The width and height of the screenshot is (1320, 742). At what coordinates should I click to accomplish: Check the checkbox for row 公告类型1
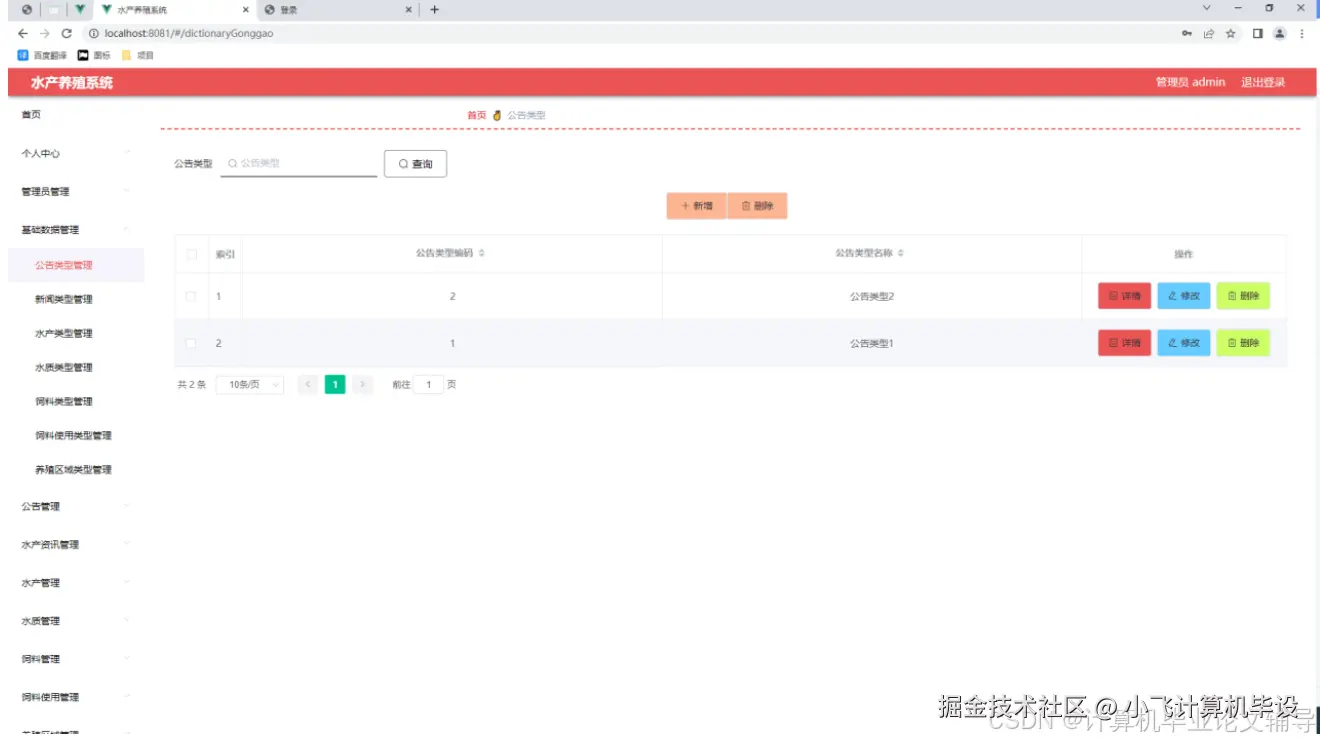(191, 343)
